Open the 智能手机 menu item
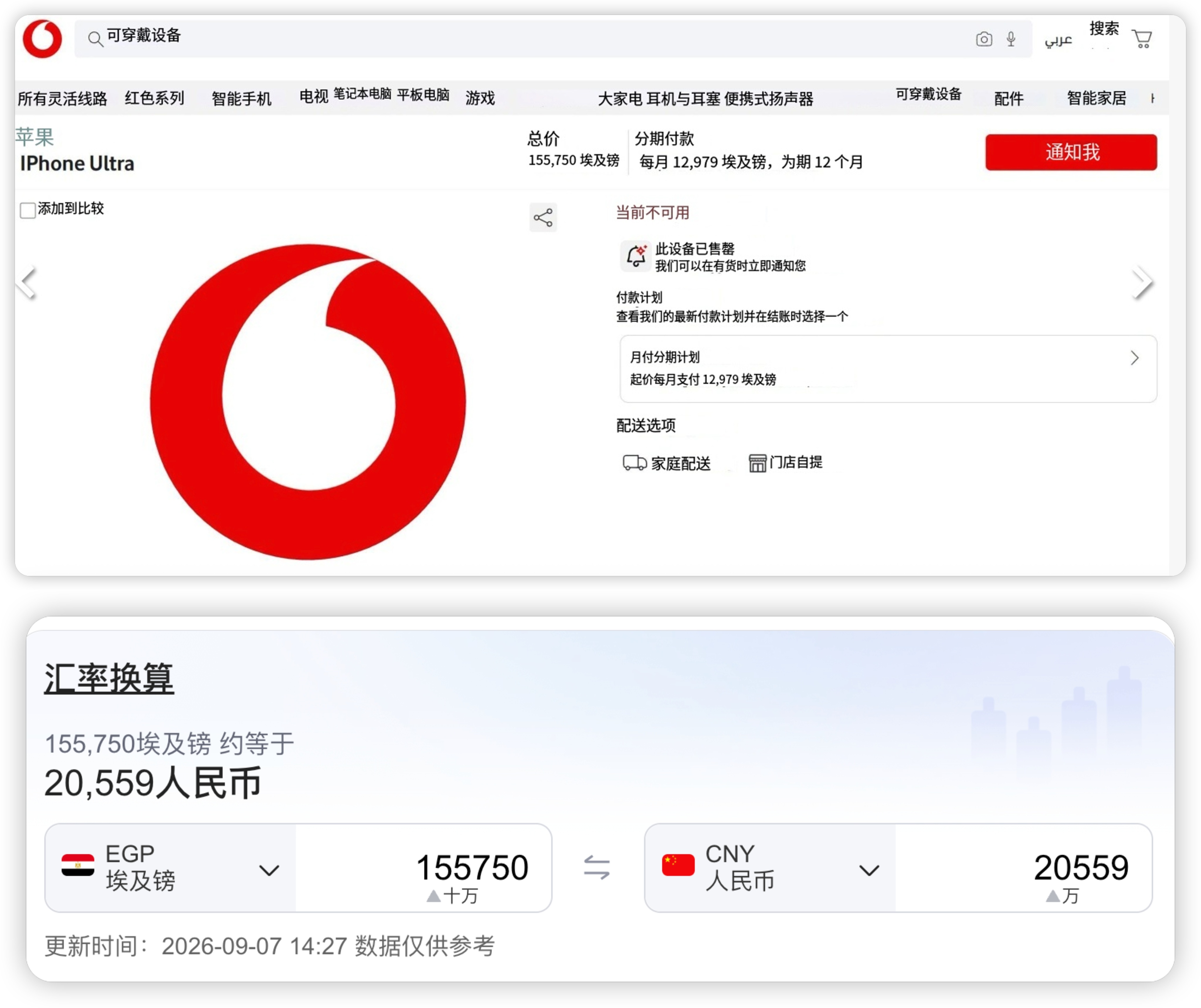The width and height of the screenshot is (1201, 1008). tap(241, 99)
